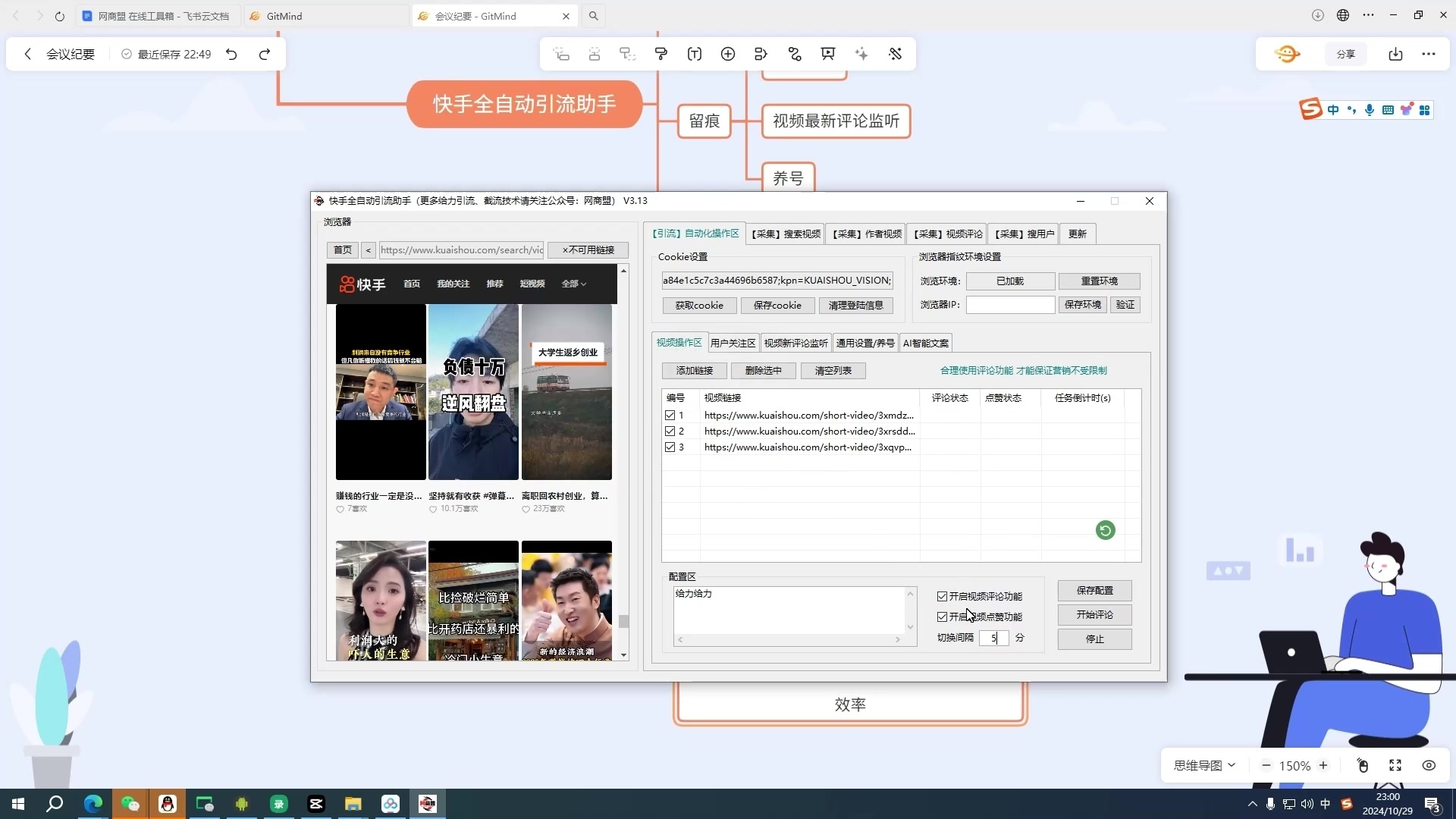
Task: Click the summary bracket icon in toolbar
Action: point(761,54)
